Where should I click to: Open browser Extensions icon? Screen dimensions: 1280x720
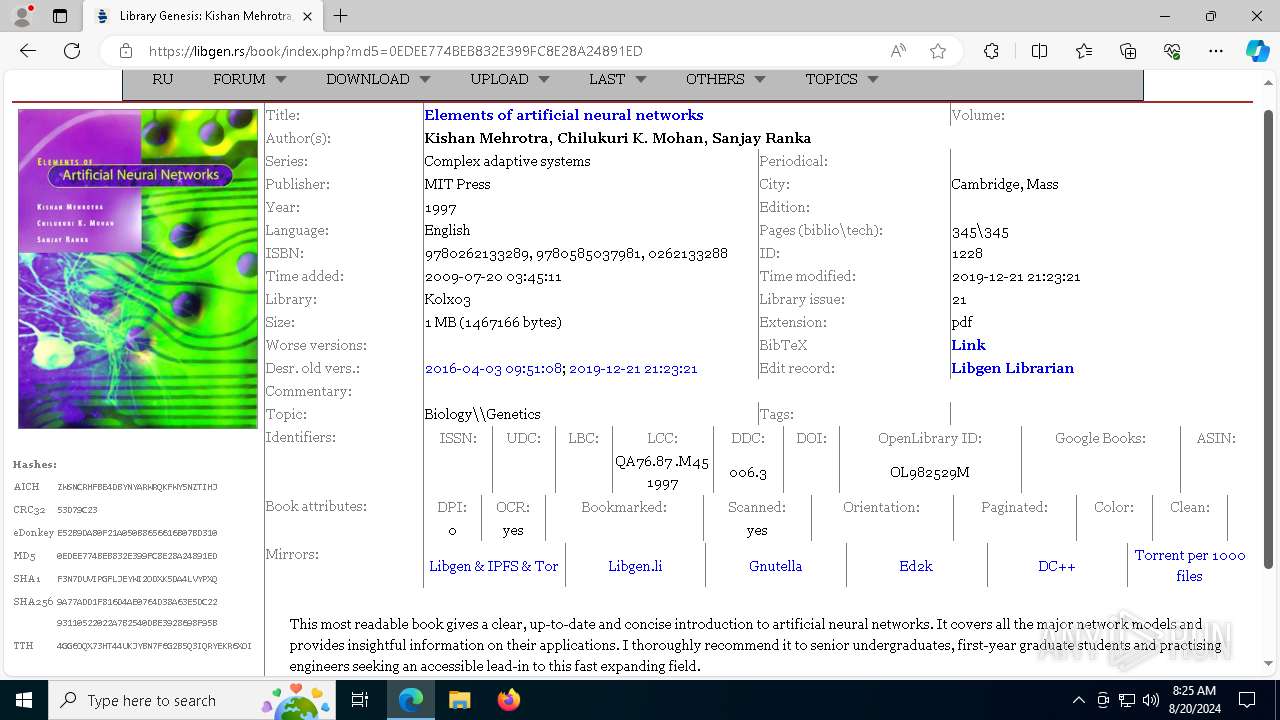pyautogui.click(x=991, y=51)
